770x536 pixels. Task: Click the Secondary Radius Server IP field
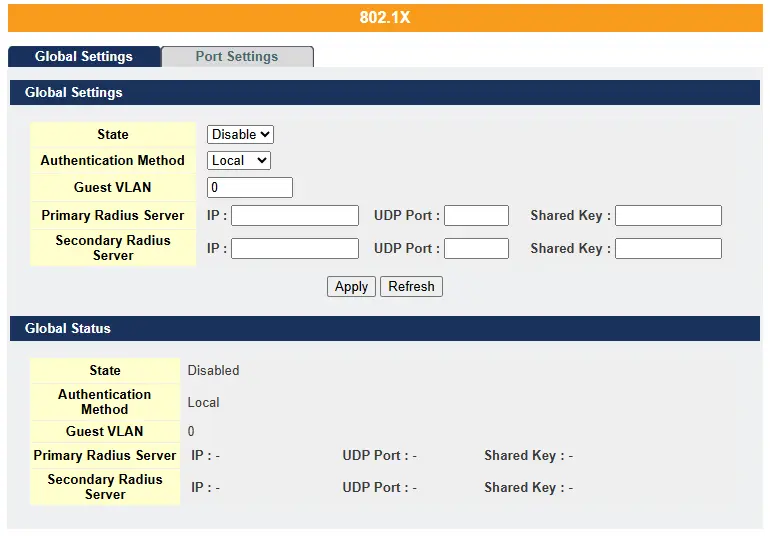click(294, 249)
